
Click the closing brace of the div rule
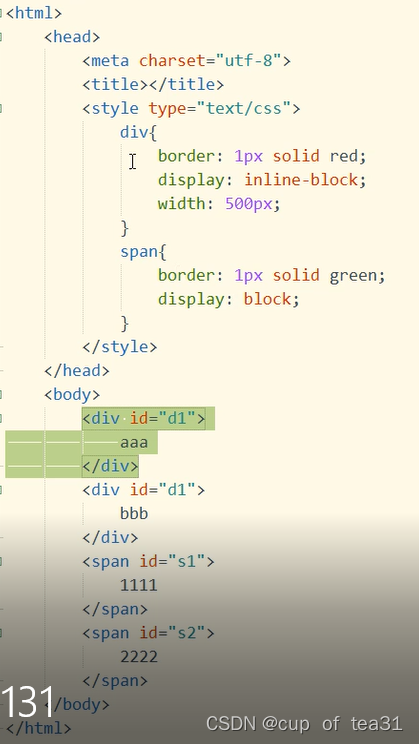pos(125,228)
